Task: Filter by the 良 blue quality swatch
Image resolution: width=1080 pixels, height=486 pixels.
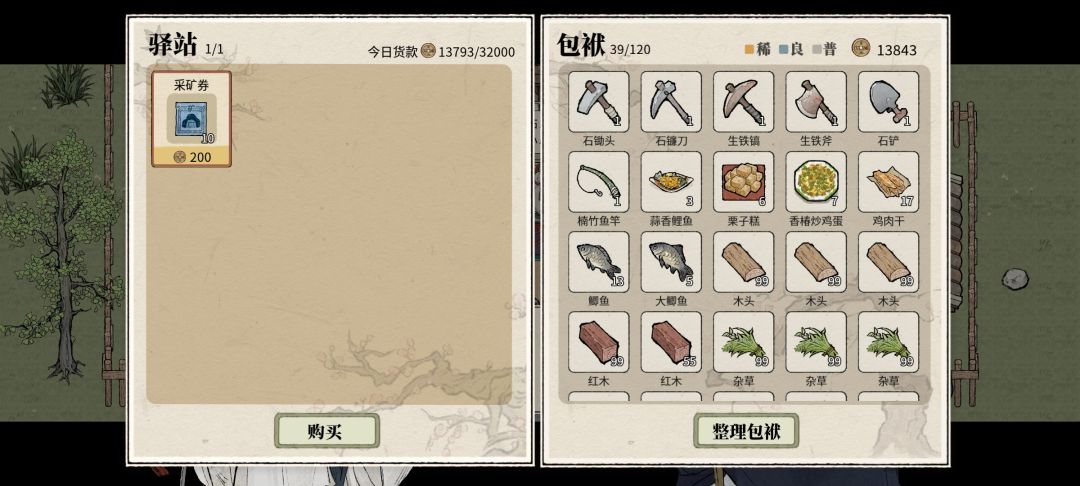Action: point(783,50)
